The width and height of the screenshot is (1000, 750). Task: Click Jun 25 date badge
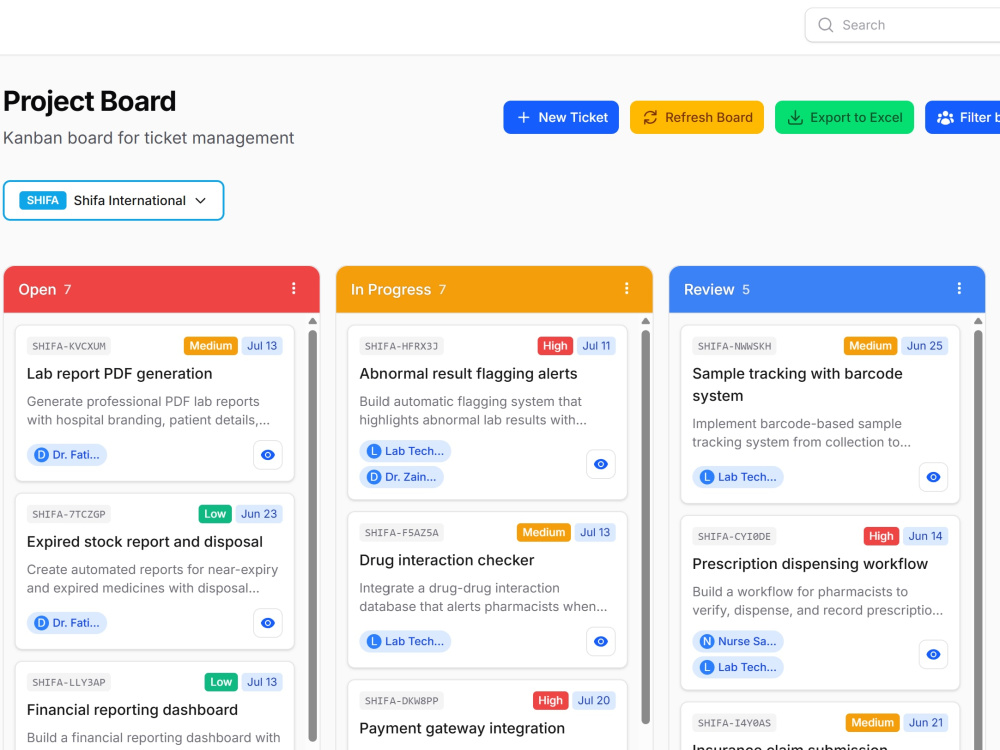925,346
